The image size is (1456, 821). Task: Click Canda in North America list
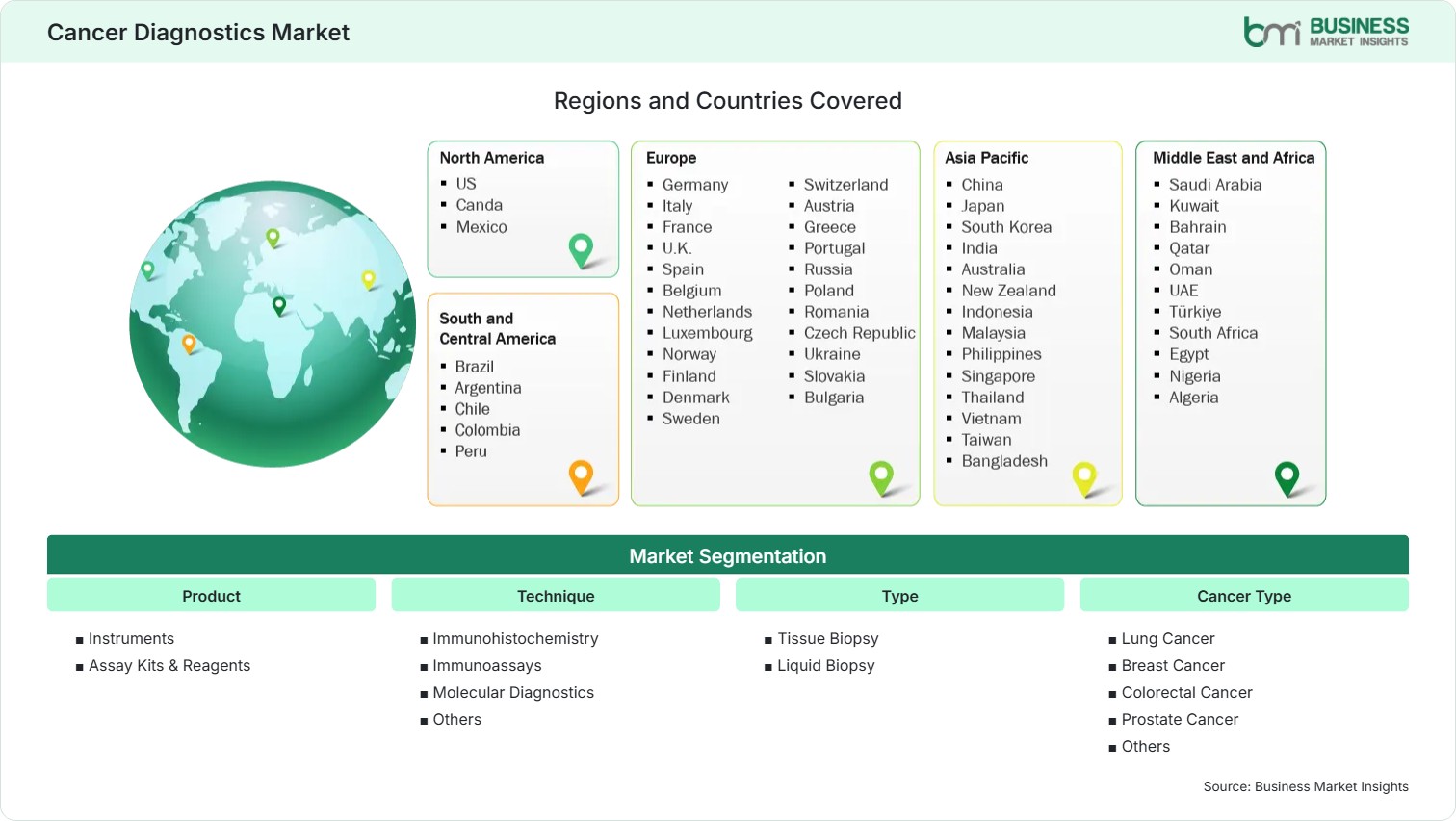click(480, 205)
